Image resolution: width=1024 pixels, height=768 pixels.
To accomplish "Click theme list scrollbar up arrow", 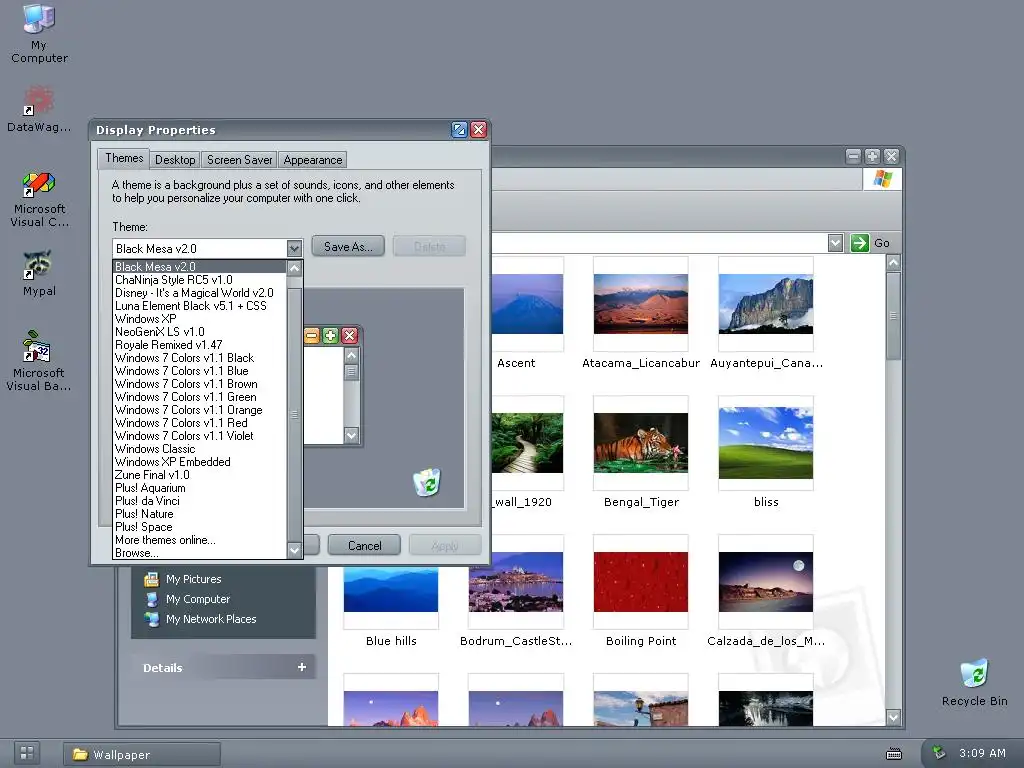I will coord(295,268).
